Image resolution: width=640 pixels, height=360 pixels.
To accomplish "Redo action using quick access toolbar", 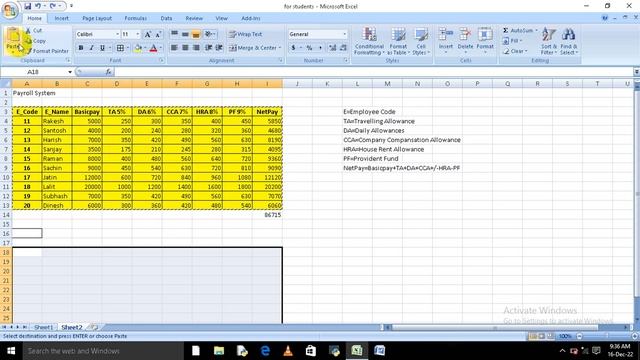I will (53, 6).
